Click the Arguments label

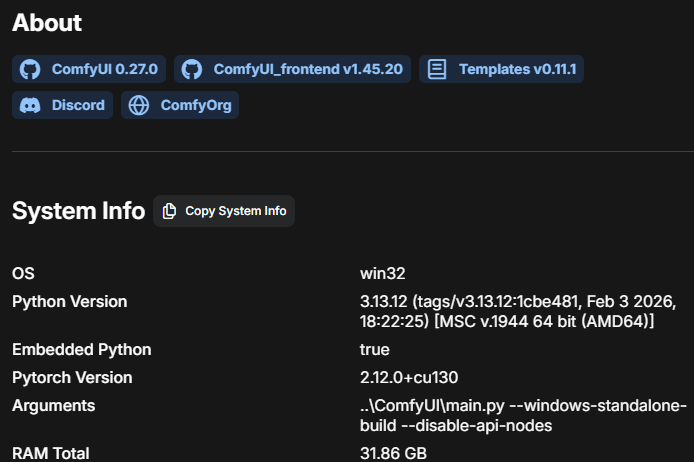click(54, 406)
